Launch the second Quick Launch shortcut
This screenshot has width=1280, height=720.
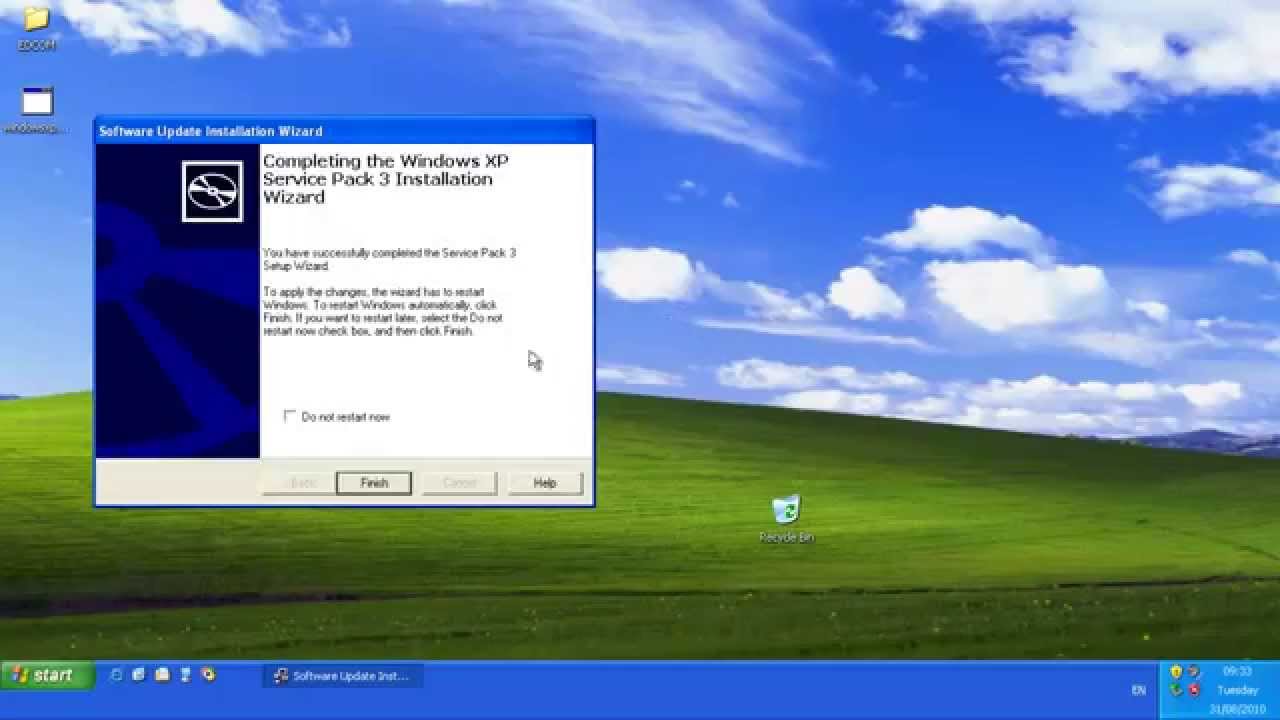click(139, 675)
